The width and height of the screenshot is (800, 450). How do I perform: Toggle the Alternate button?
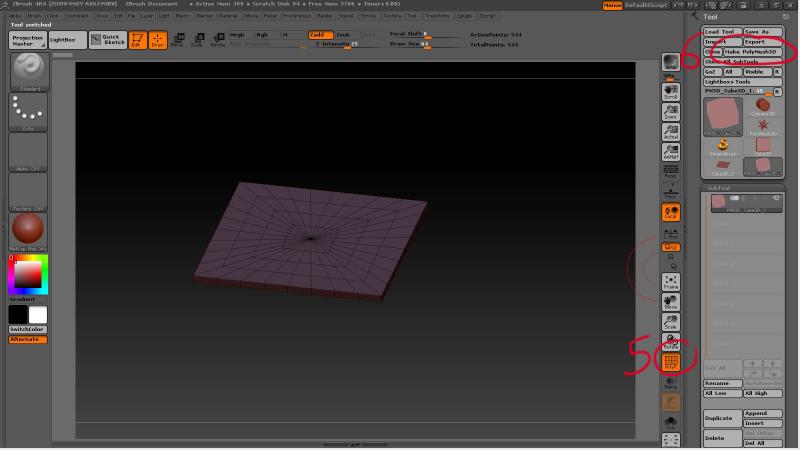pyautogui.click(x=28, y=339)
